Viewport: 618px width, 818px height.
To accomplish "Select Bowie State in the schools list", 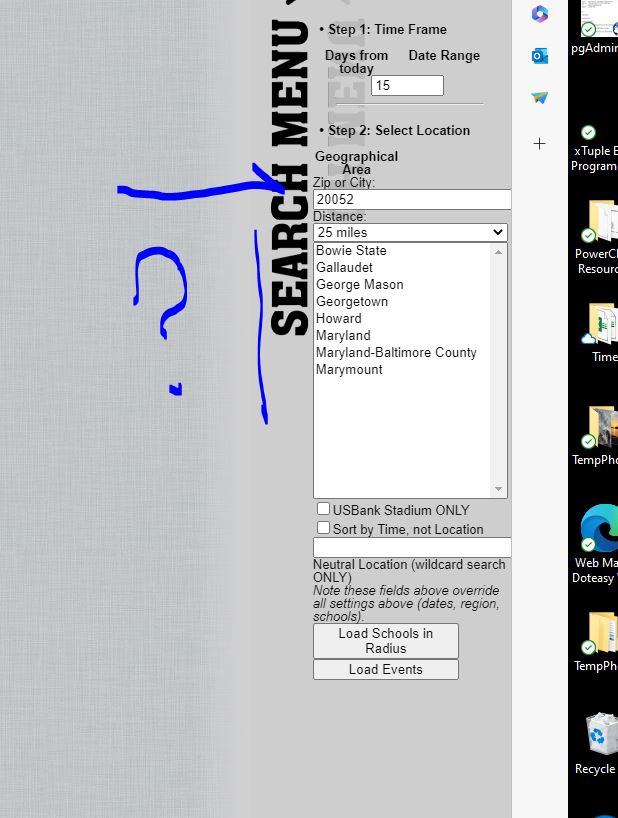I will pyautogui.click(x=351, y=250).
